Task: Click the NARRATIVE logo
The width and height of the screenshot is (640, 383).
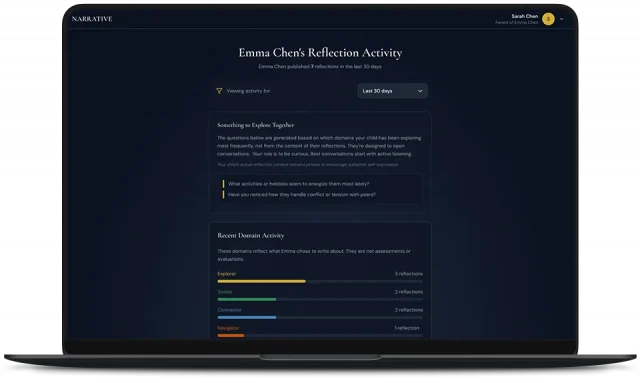Action: point(92,19)
